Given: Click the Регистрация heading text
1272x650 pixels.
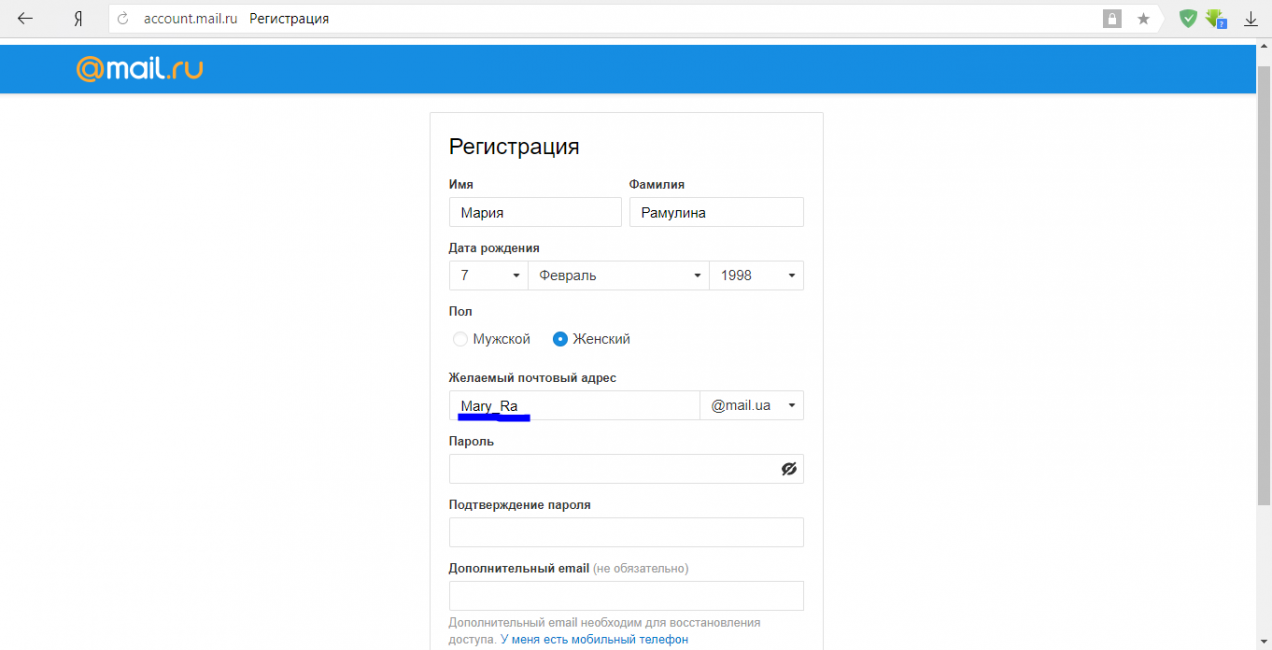Looking at the screenshot, I should coord(514,147).
